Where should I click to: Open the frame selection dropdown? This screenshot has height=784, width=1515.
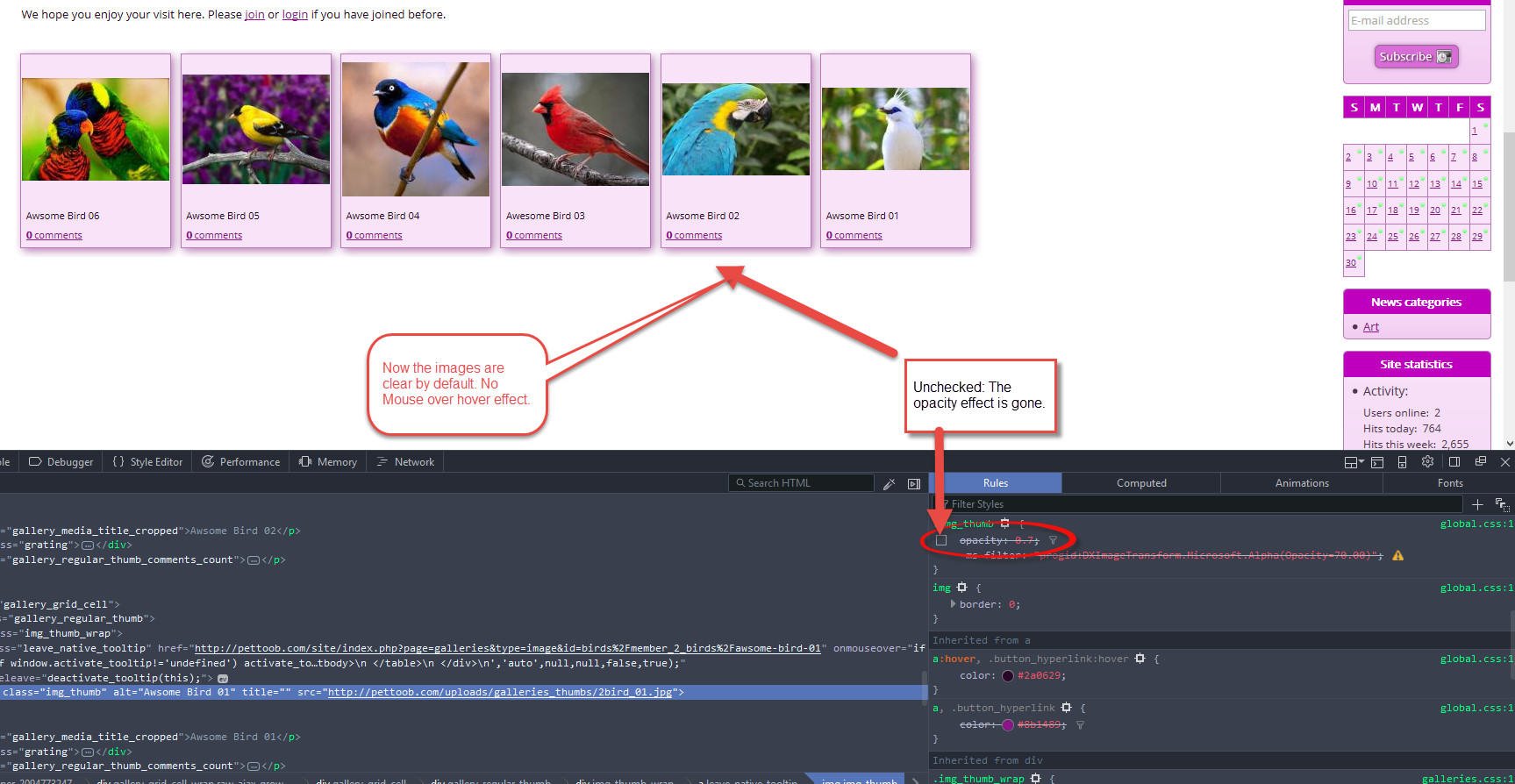point(1354,462)
